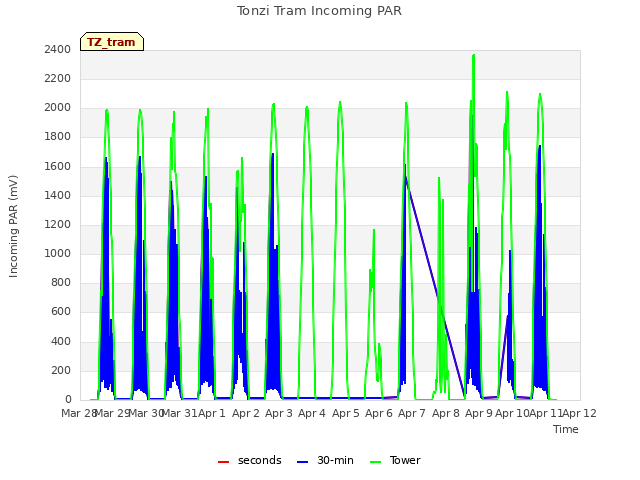This screenshot has height=480, width=640.
Task: Click the 2400 y-axis tick label
Action: [x=58, y=49]
